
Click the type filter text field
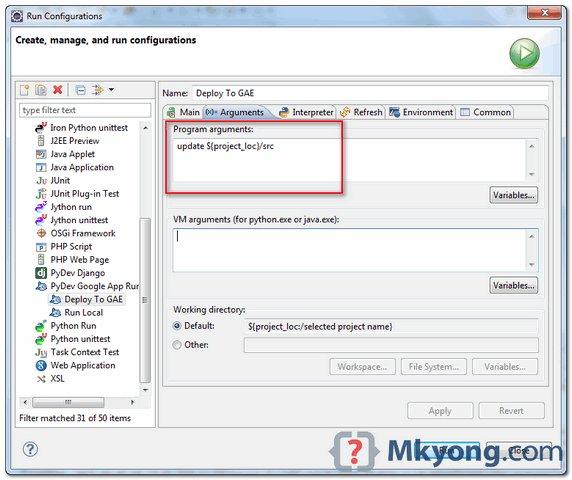(x=85, y=110)
